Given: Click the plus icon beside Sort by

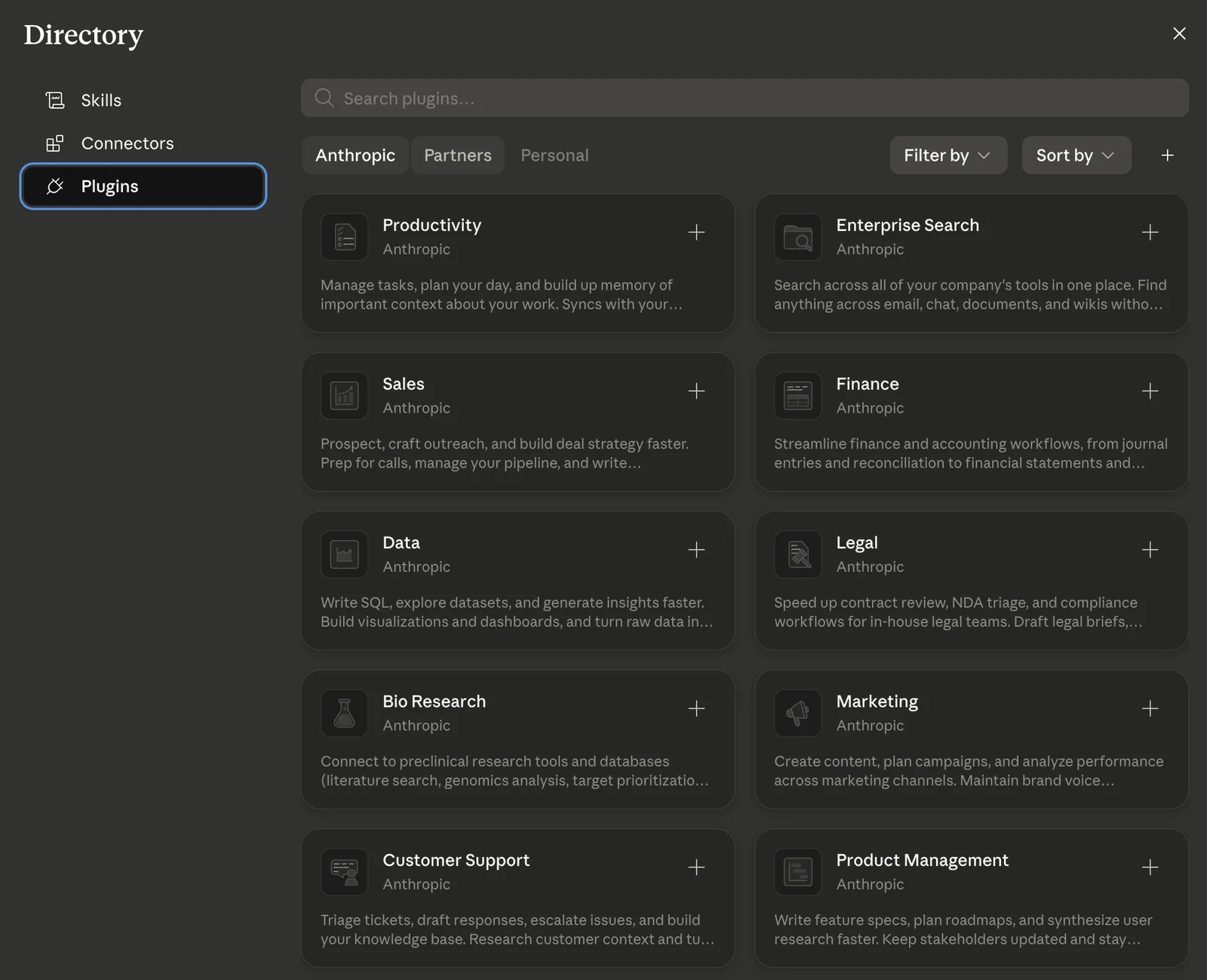Looking at the screenshot, I should [x=1167, y=155].
